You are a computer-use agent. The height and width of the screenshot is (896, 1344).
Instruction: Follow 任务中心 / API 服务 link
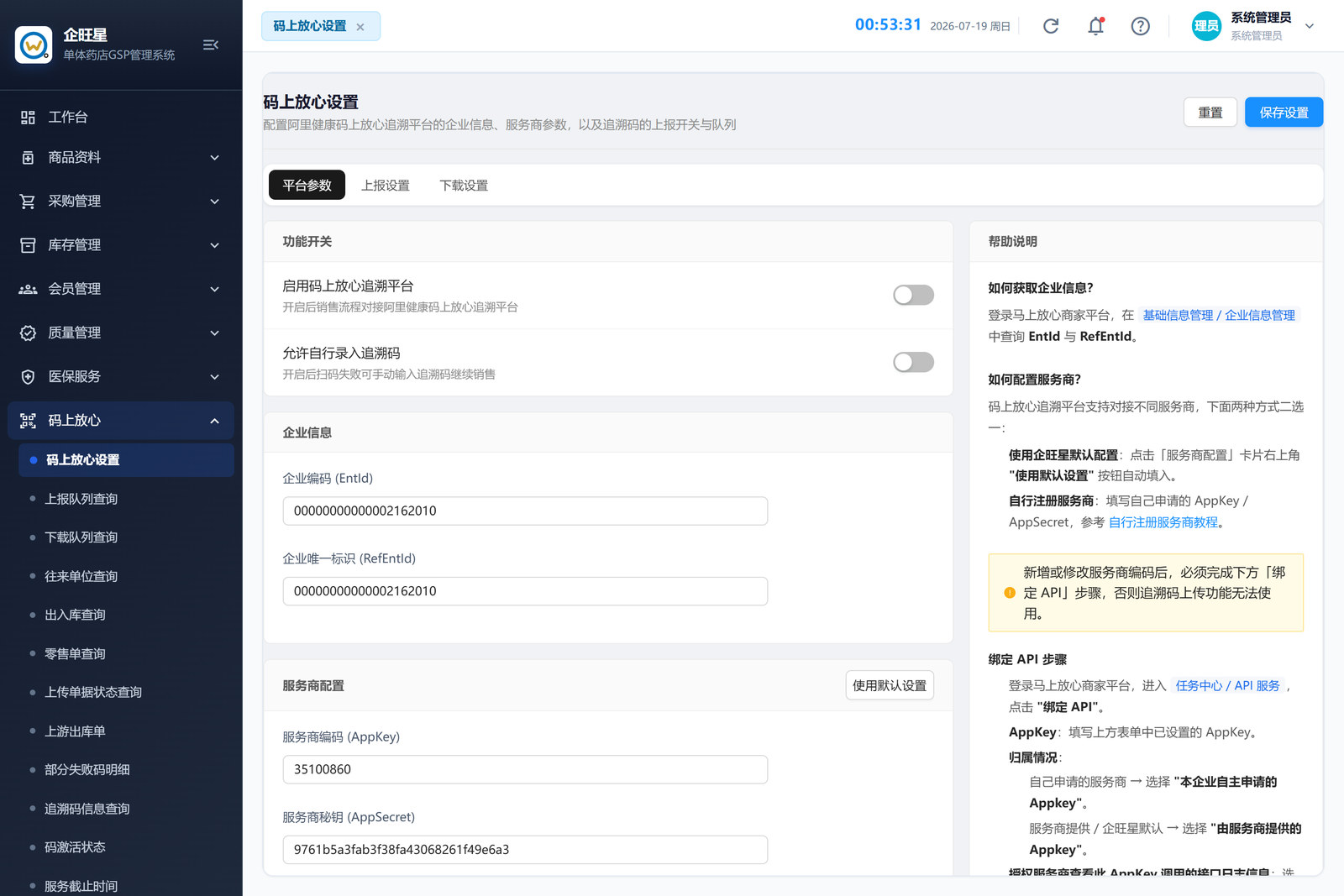click(x=1227, y=686)
